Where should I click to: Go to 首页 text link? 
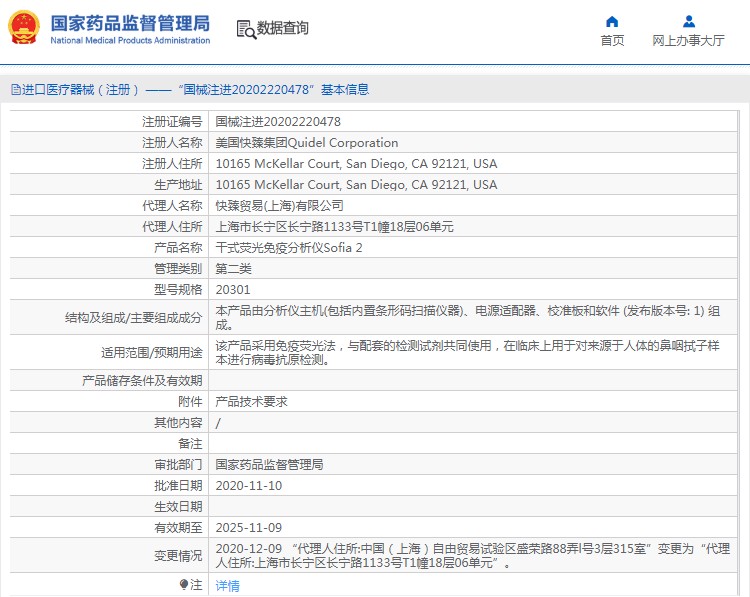(612, 41)
